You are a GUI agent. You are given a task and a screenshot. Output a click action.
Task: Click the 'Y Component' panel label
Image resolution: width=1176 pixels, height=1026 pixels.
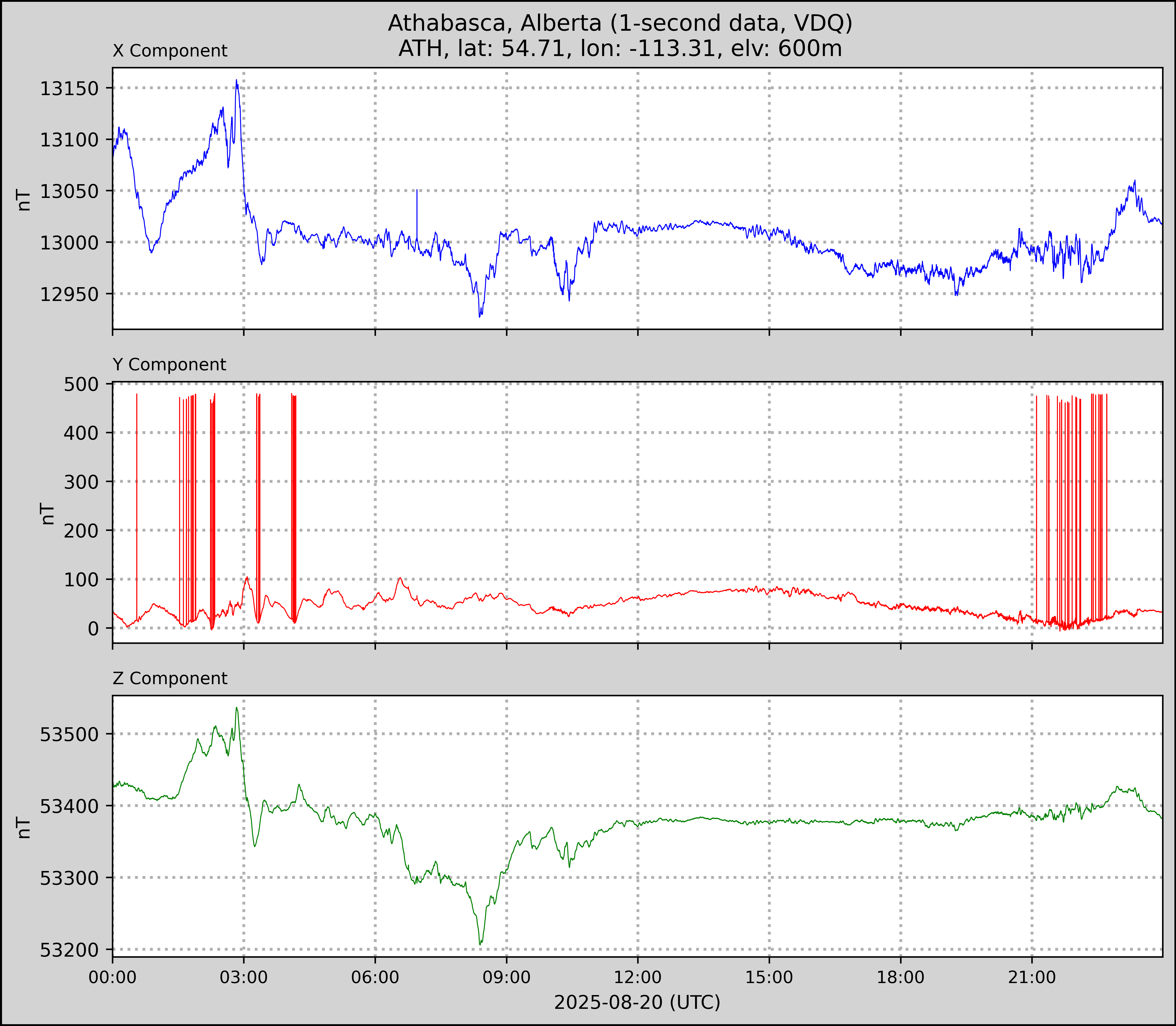click(x=169, y=365)
